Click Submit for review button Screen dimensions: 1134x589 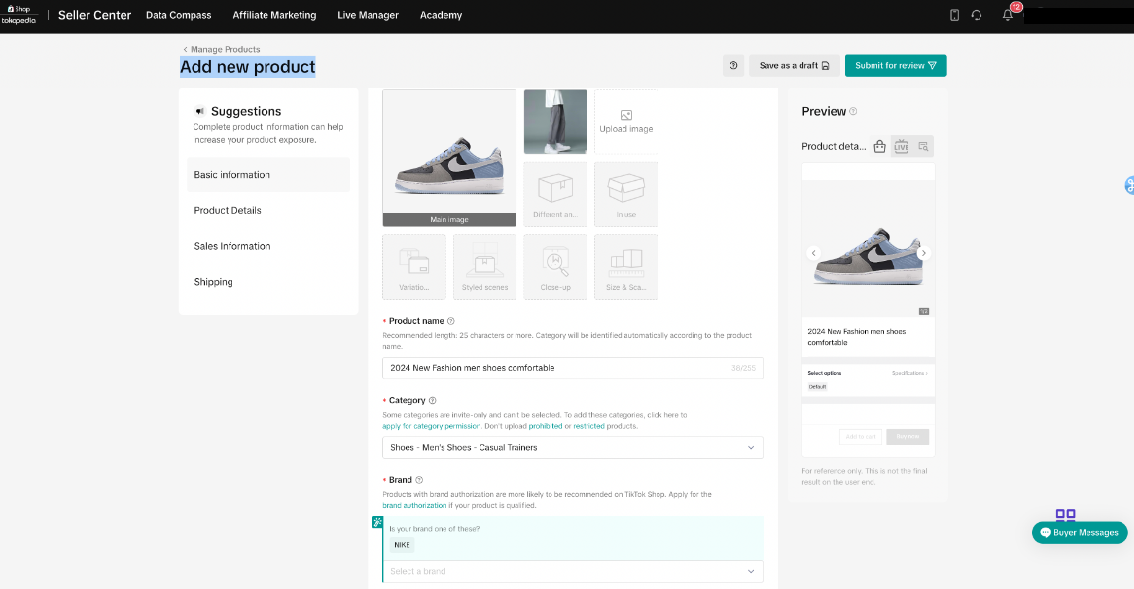895,66
